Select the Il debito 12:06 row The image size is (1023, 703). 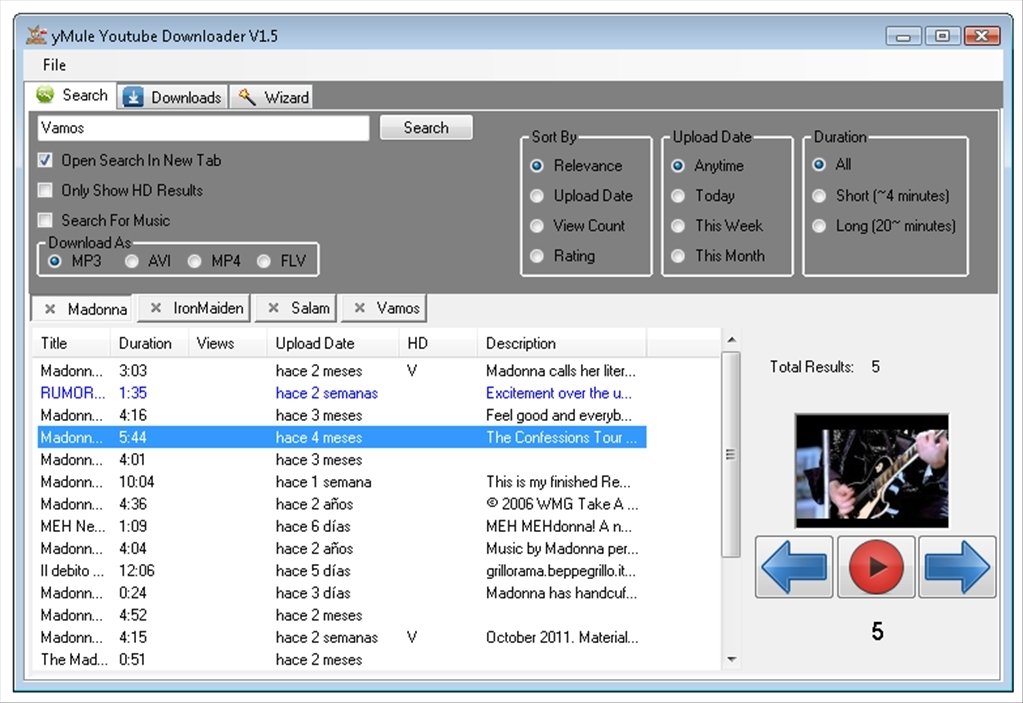pyautogui.click(x=342, y=571)
